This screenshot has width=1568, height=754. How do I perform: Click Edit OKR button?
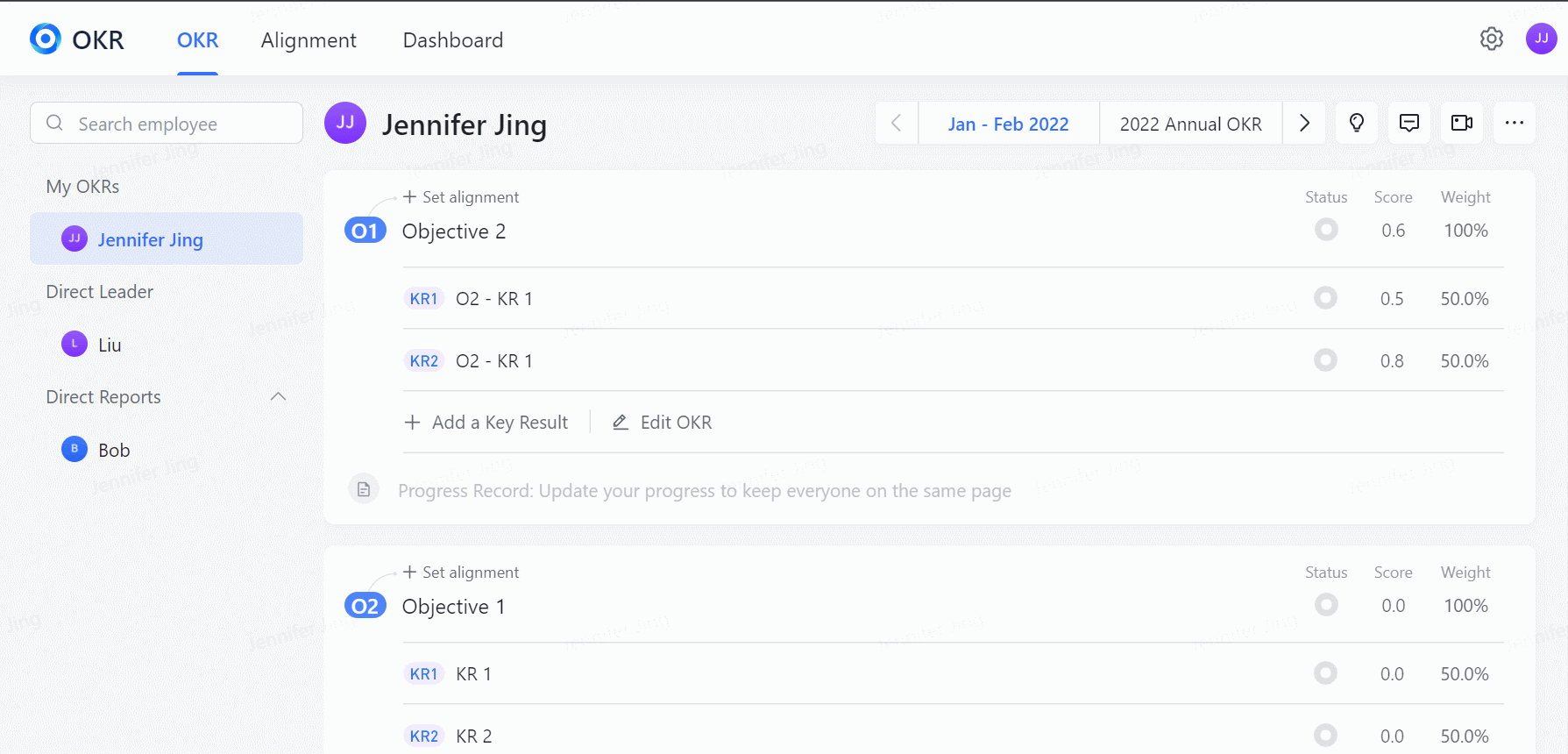(x=663, y=423)
